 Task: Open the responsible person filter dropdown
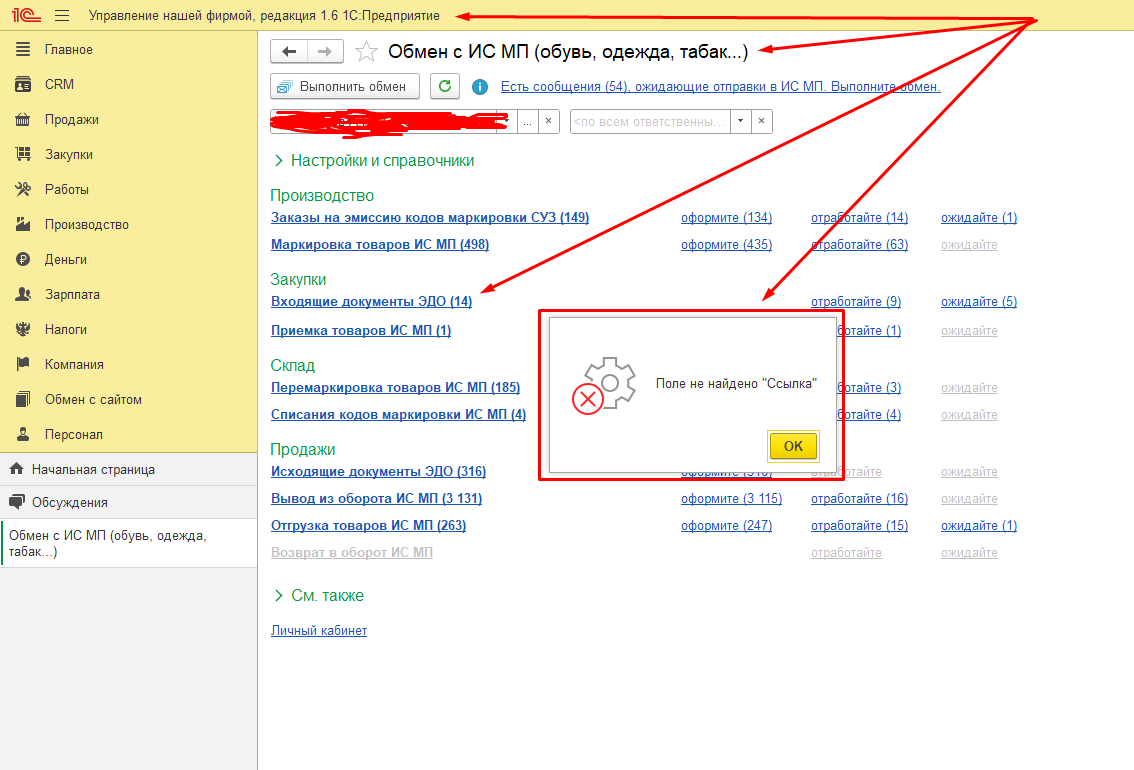(740, 121)
